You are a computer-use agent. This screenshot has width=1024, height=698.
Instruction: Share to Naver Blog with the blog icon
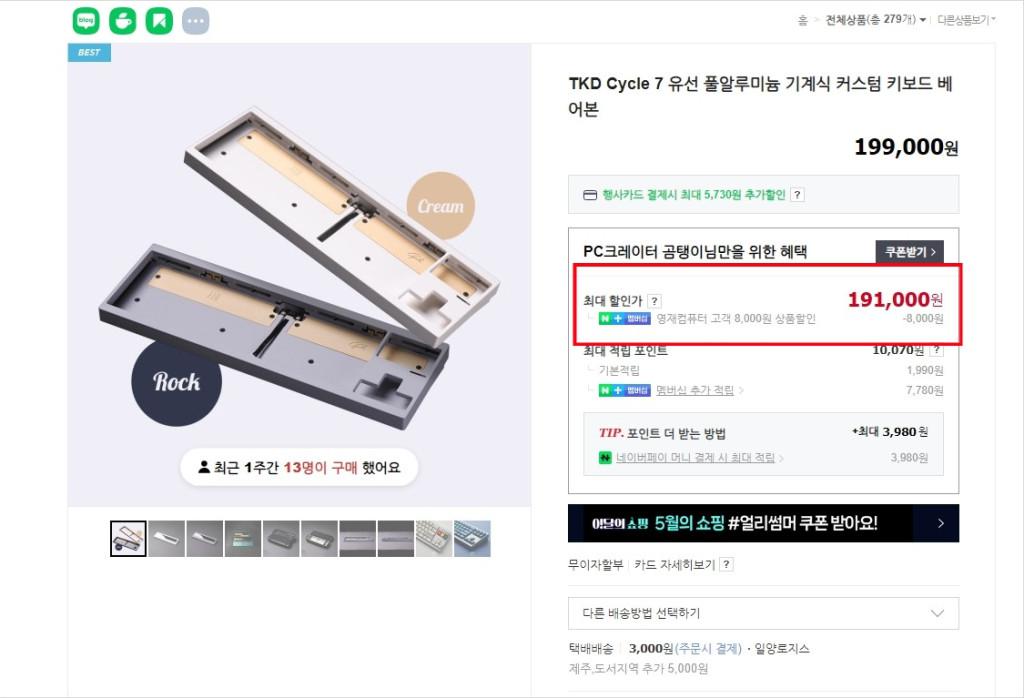(86, 21)
